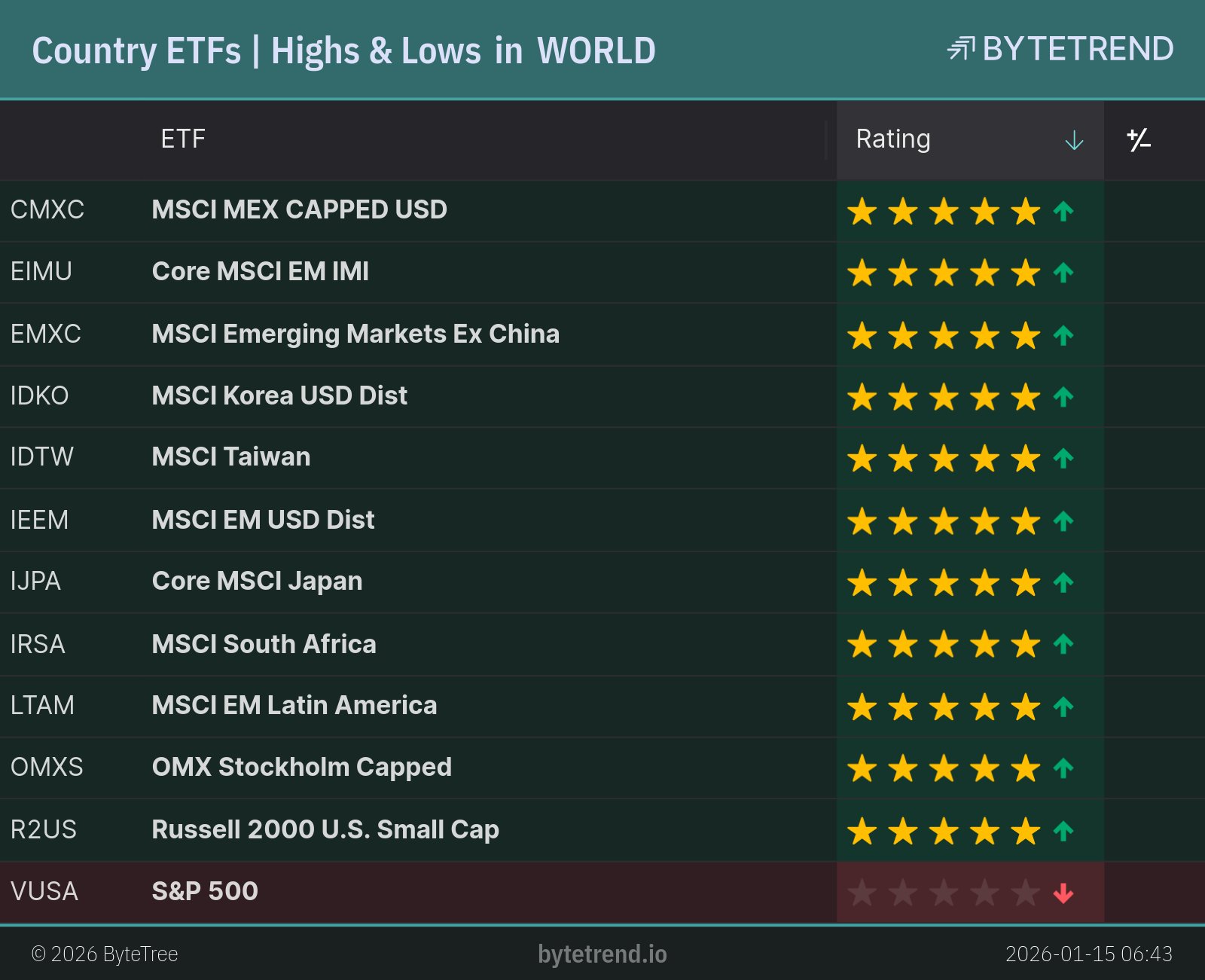Click the green up arrow for CMXC

click(1063, 211)
